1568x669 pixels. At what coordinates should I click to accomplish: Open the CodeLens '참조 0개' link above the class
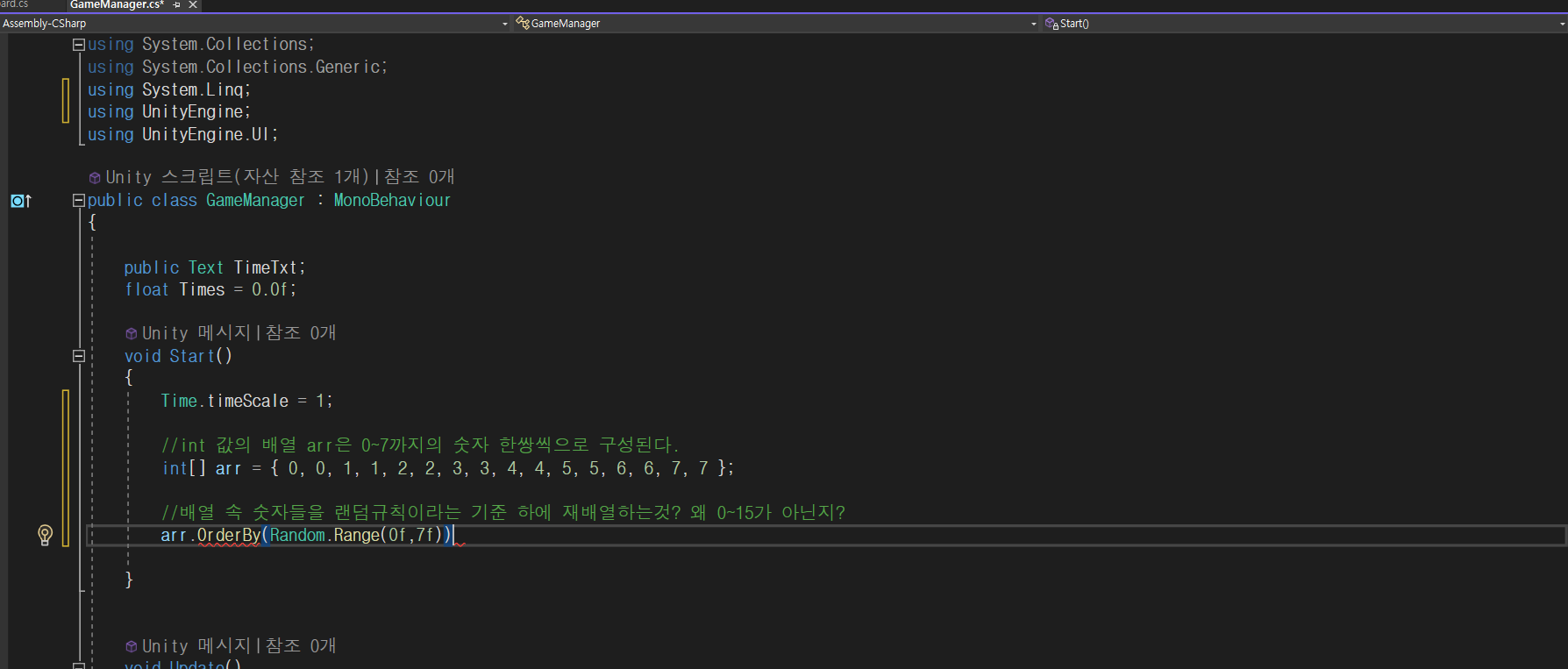click(419, 177)
